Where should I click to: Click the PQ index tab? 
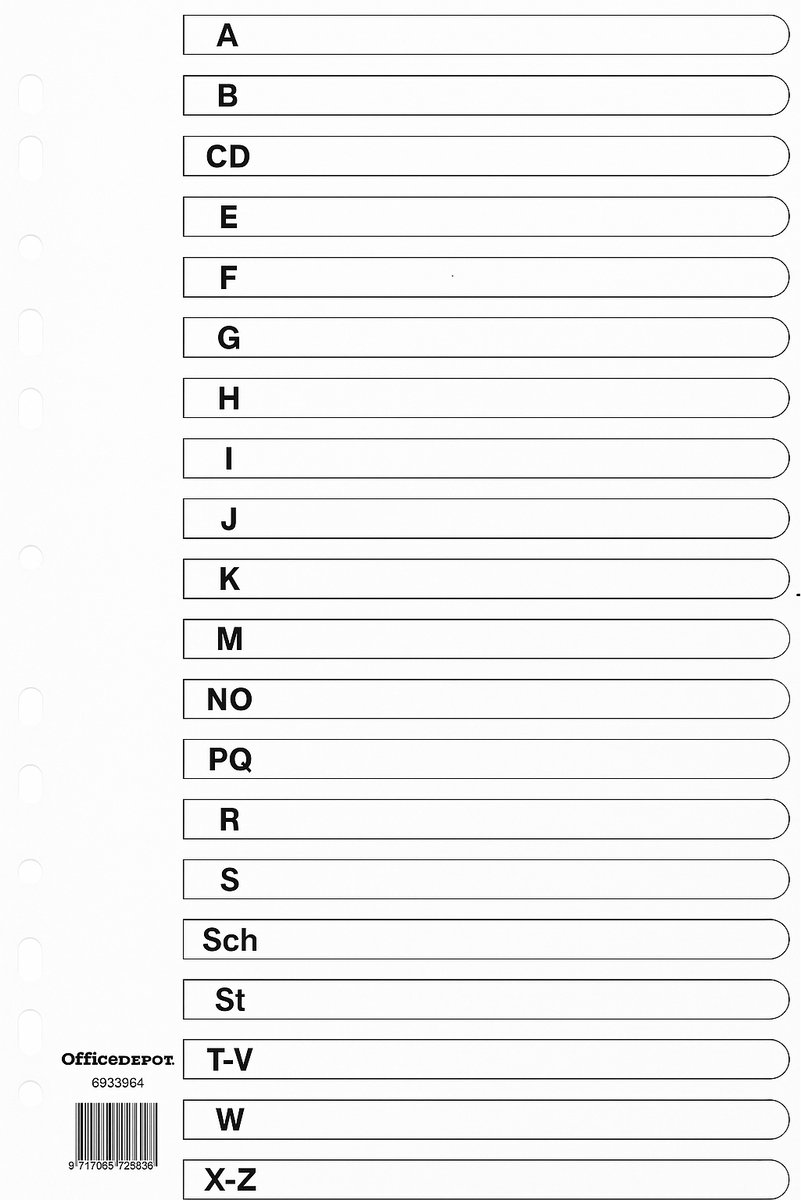[x=486, y=759]
